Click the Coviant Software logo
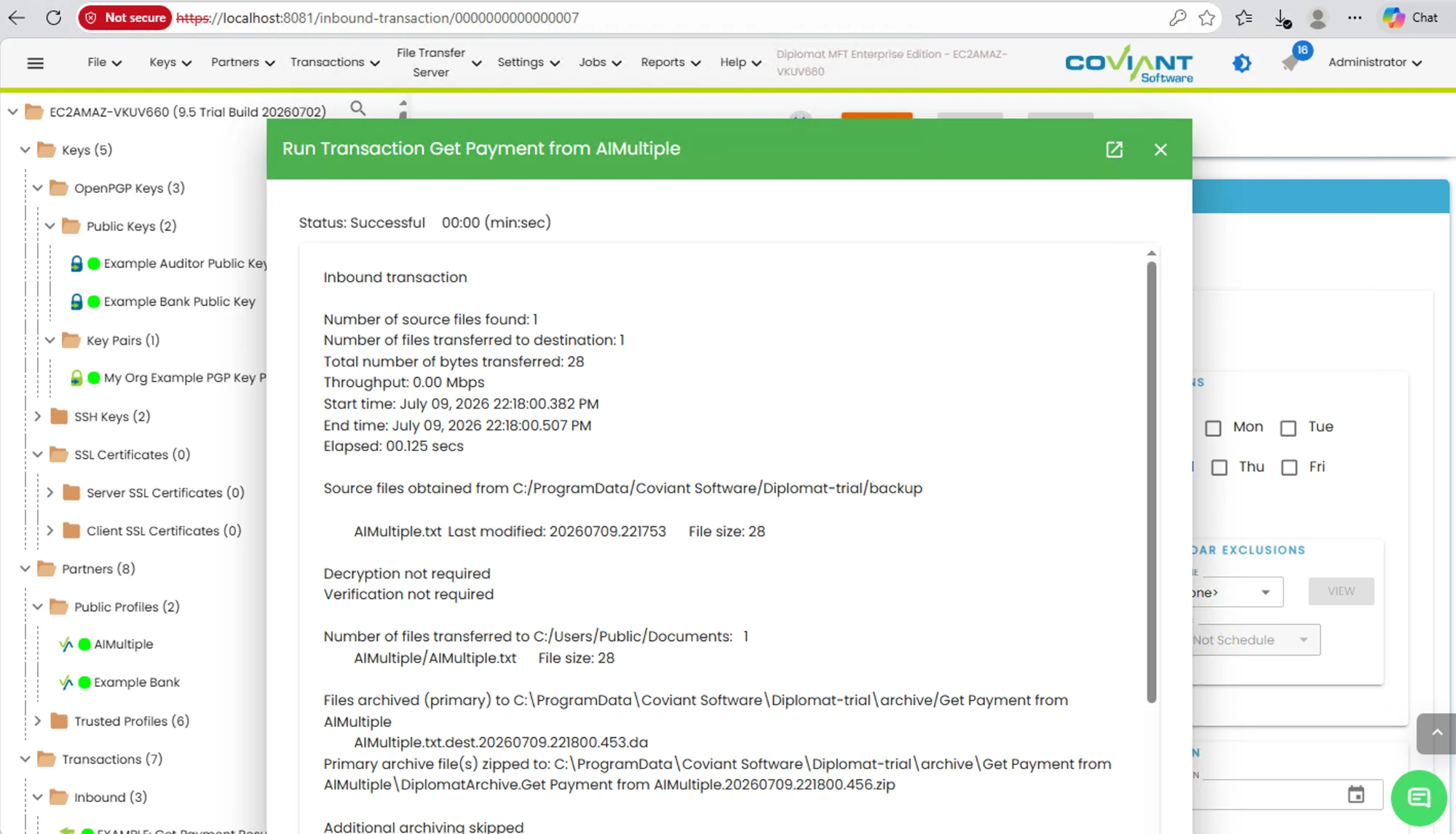 click(1128, 63)
